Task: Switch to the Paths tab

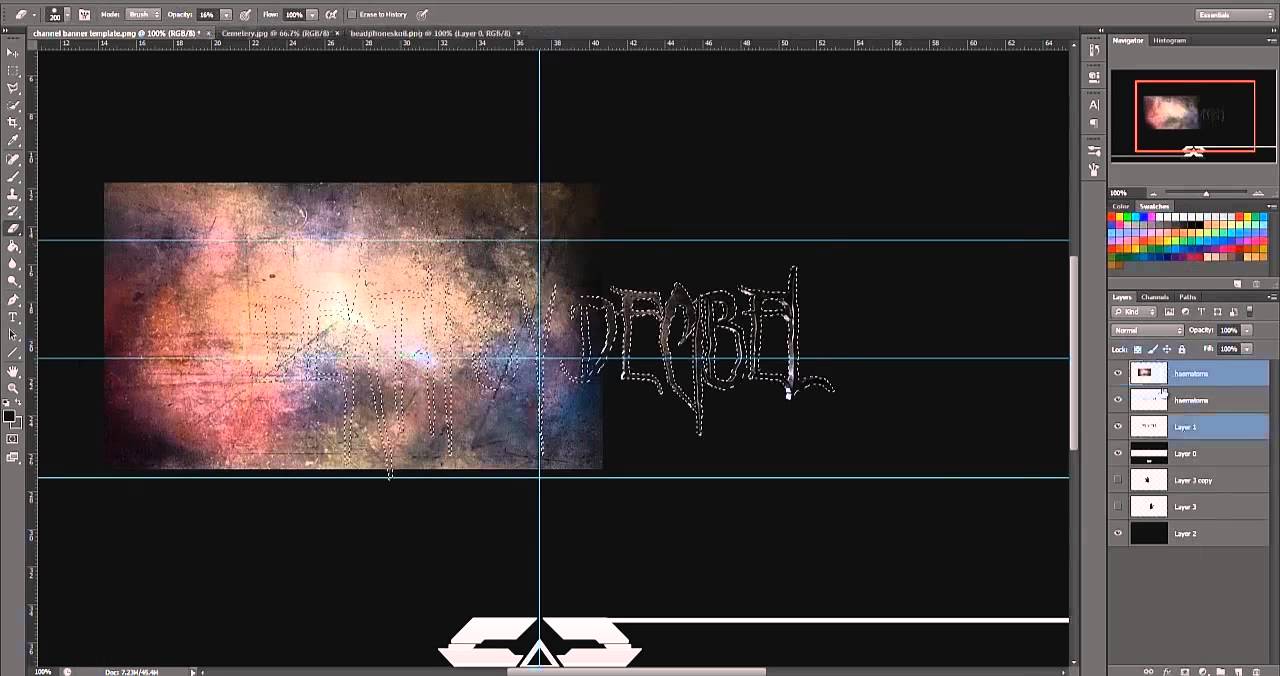Action: (x=1187, y=297)
